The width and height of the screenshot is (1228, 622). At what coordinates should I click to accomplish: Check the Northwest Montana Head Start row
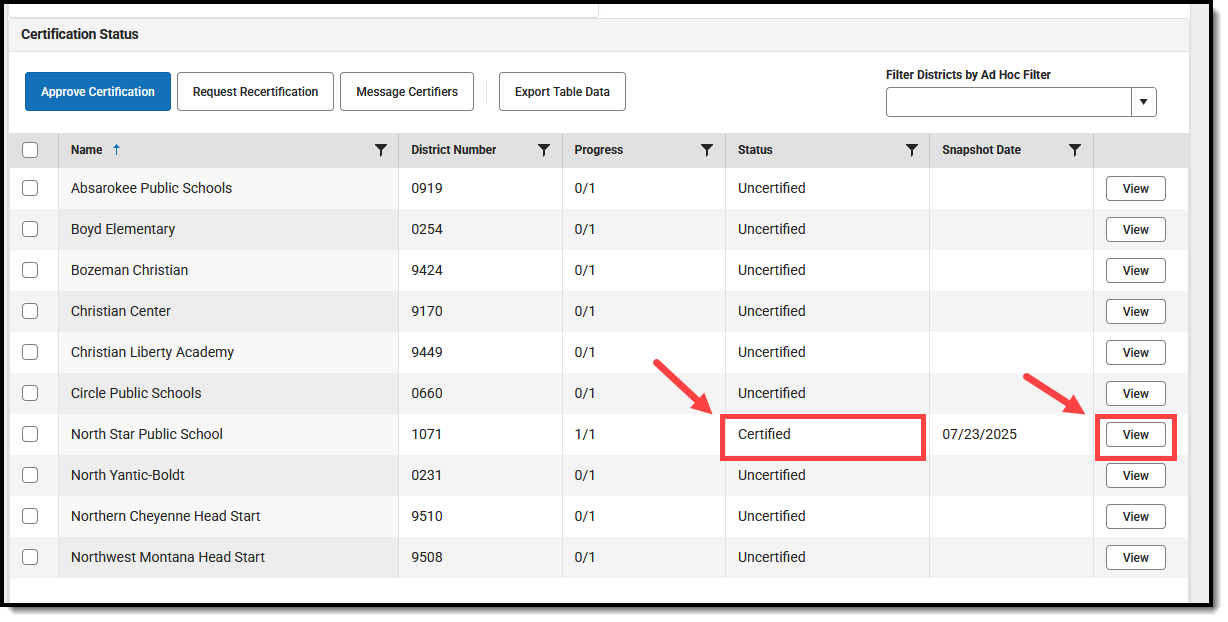pos(30,557)
